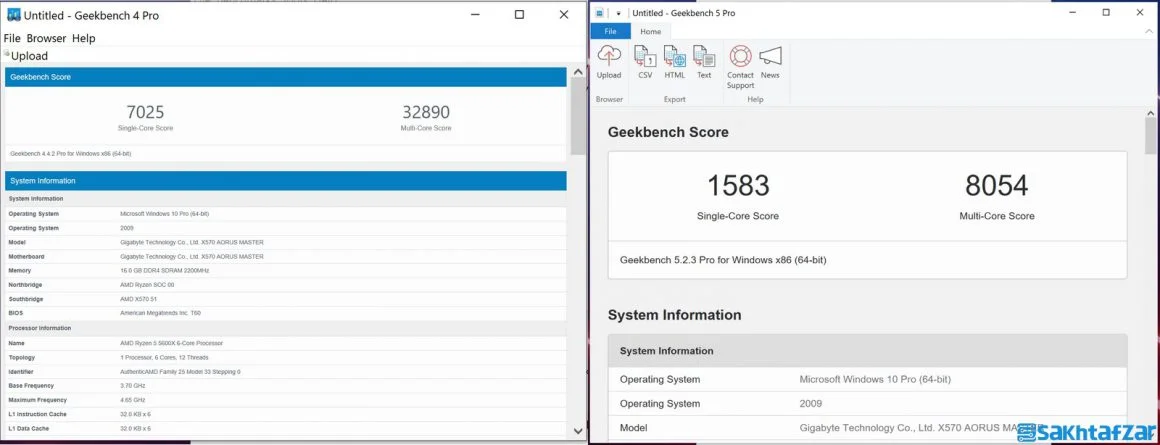
Task: Click 'Geekbench Score' heading in Geekbench 5
Action: [668, 132]
